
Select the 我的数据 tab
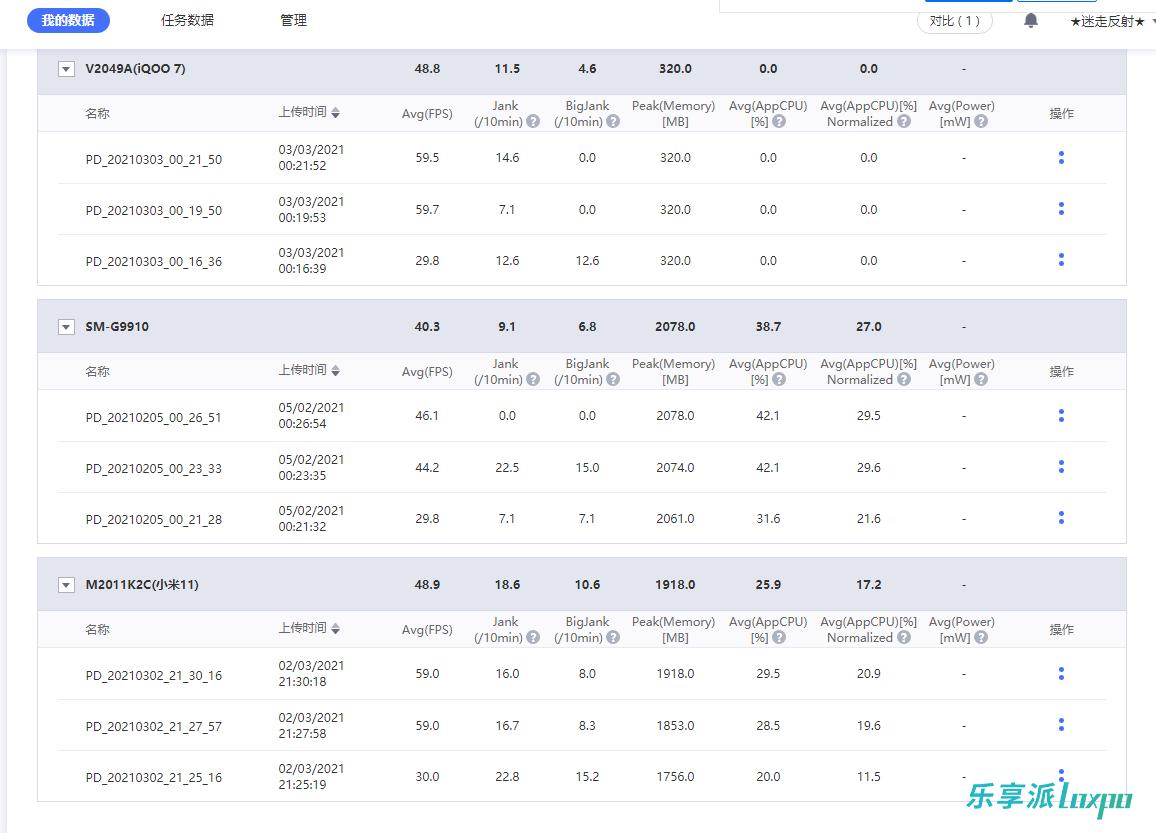(68, 21)
